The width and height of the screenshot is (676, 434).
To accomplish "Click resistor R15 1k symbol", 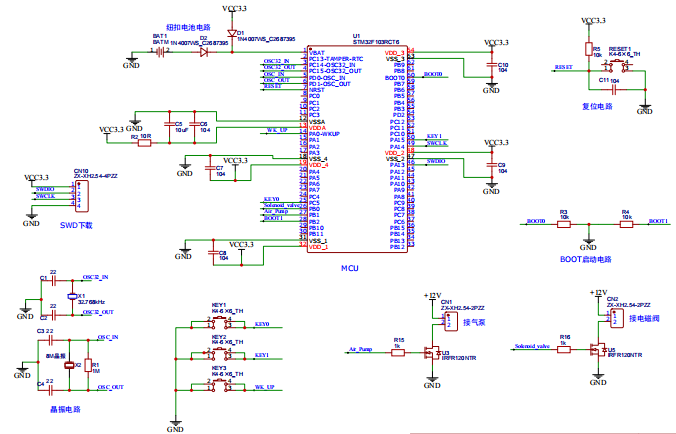I will [397, 353].
